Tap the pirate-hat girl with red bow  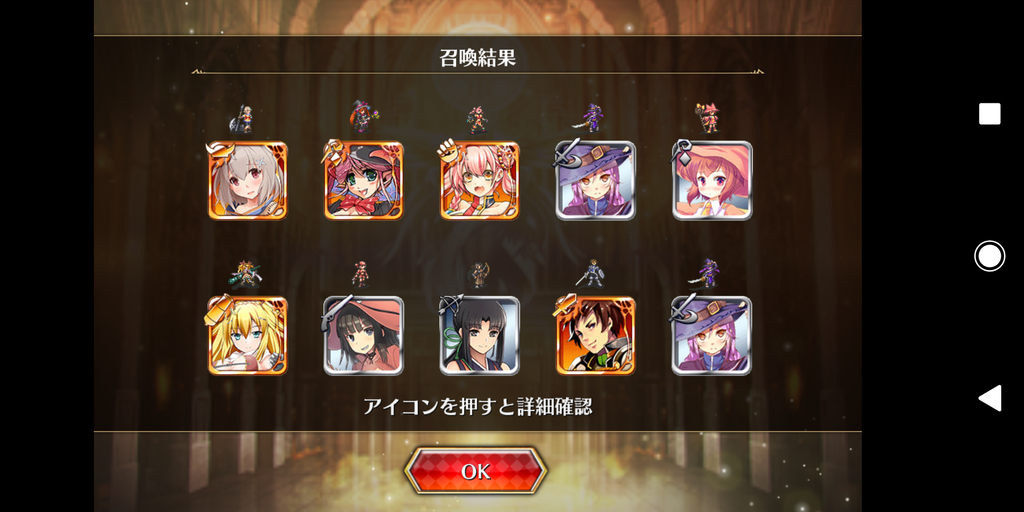pos(364,180)
